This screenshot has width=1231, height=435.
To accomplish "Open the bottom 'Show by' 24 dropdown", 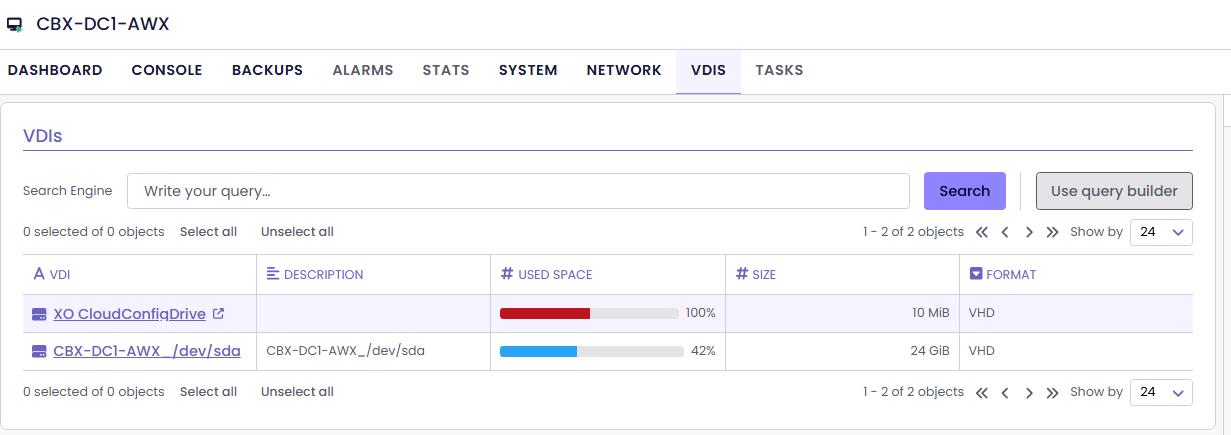I will (x=1160, y=393).
